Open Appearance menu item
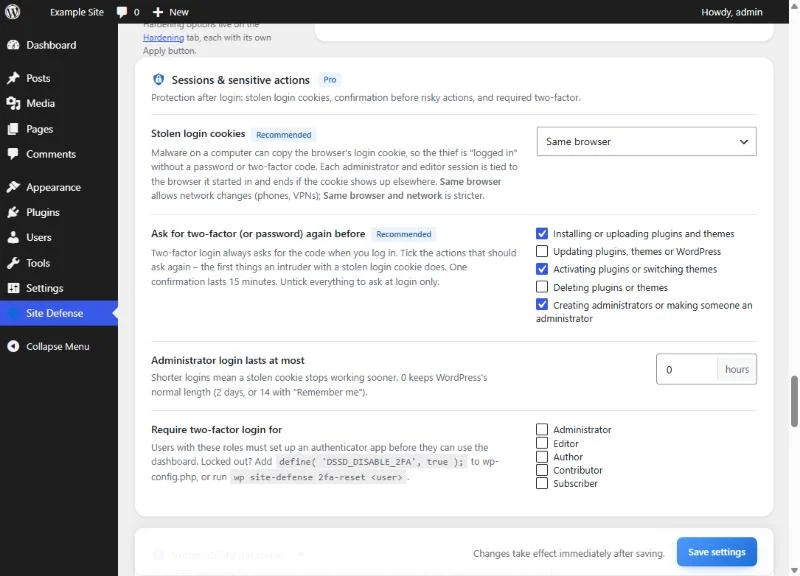 59,187
